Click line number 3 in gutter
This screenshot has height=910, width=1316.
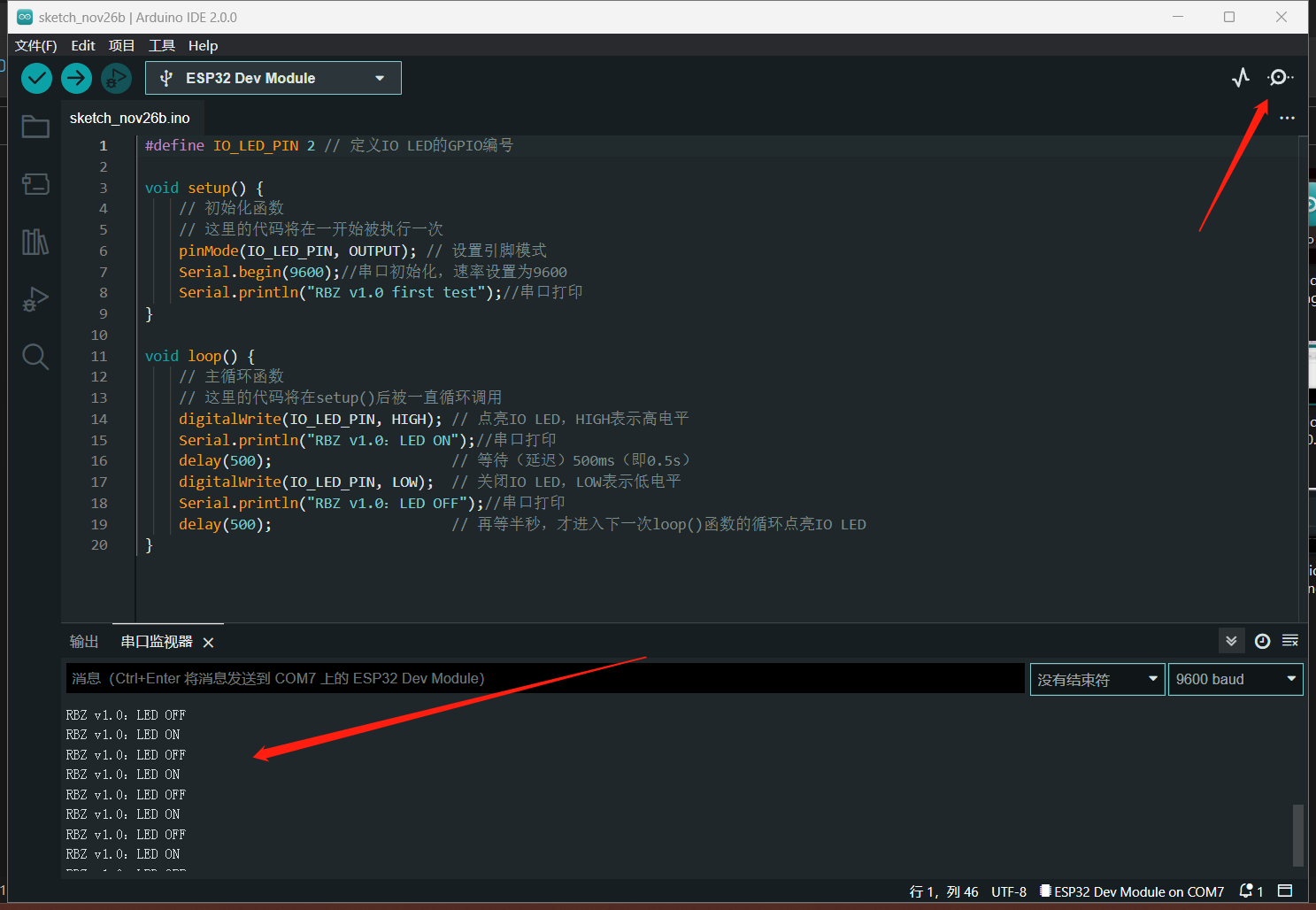(103, 188)
